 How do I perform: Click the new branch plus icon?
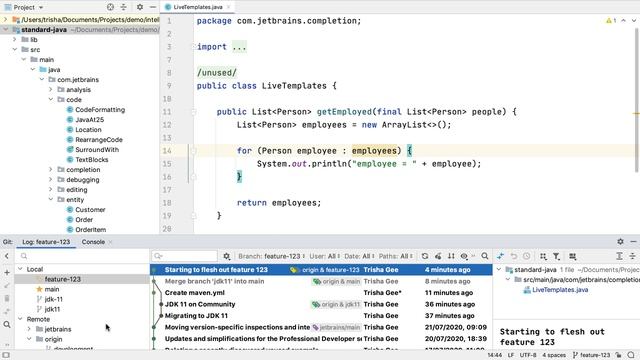7,272
